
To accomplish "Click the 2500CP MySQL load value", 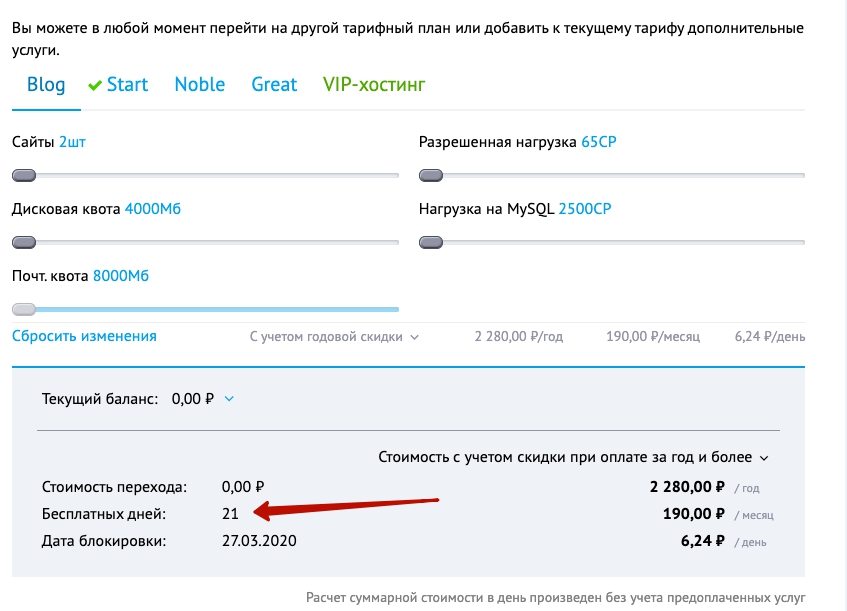I will pos(584,209).
